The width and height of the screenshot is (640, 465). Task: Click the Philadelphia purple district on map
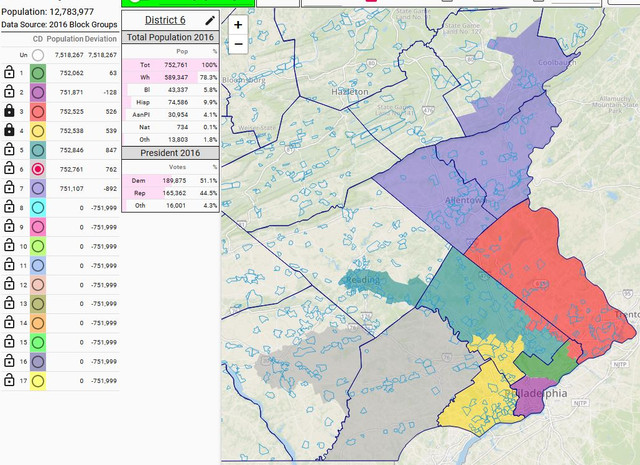[x=531, y=398]
